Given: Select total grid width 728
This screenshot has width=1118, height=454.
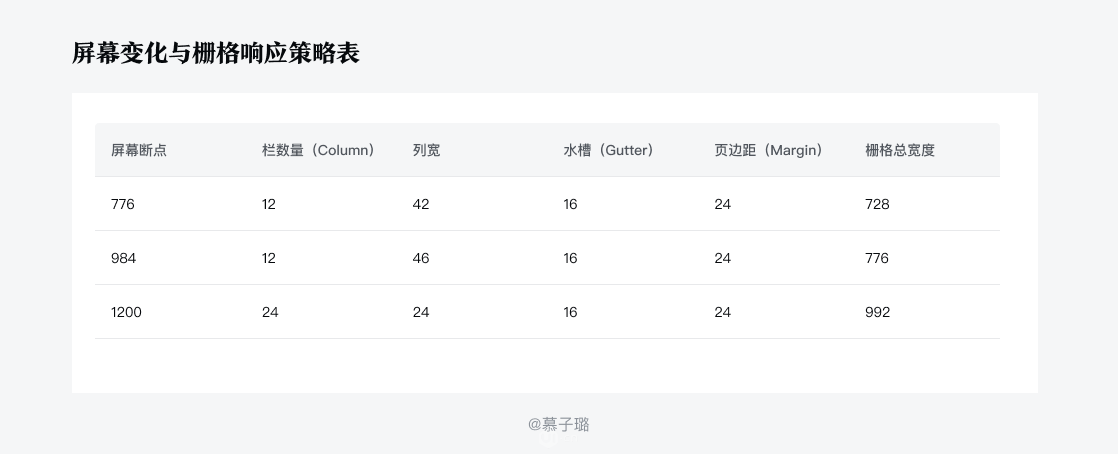Looking at the screenshot, I should pos(877,205).
